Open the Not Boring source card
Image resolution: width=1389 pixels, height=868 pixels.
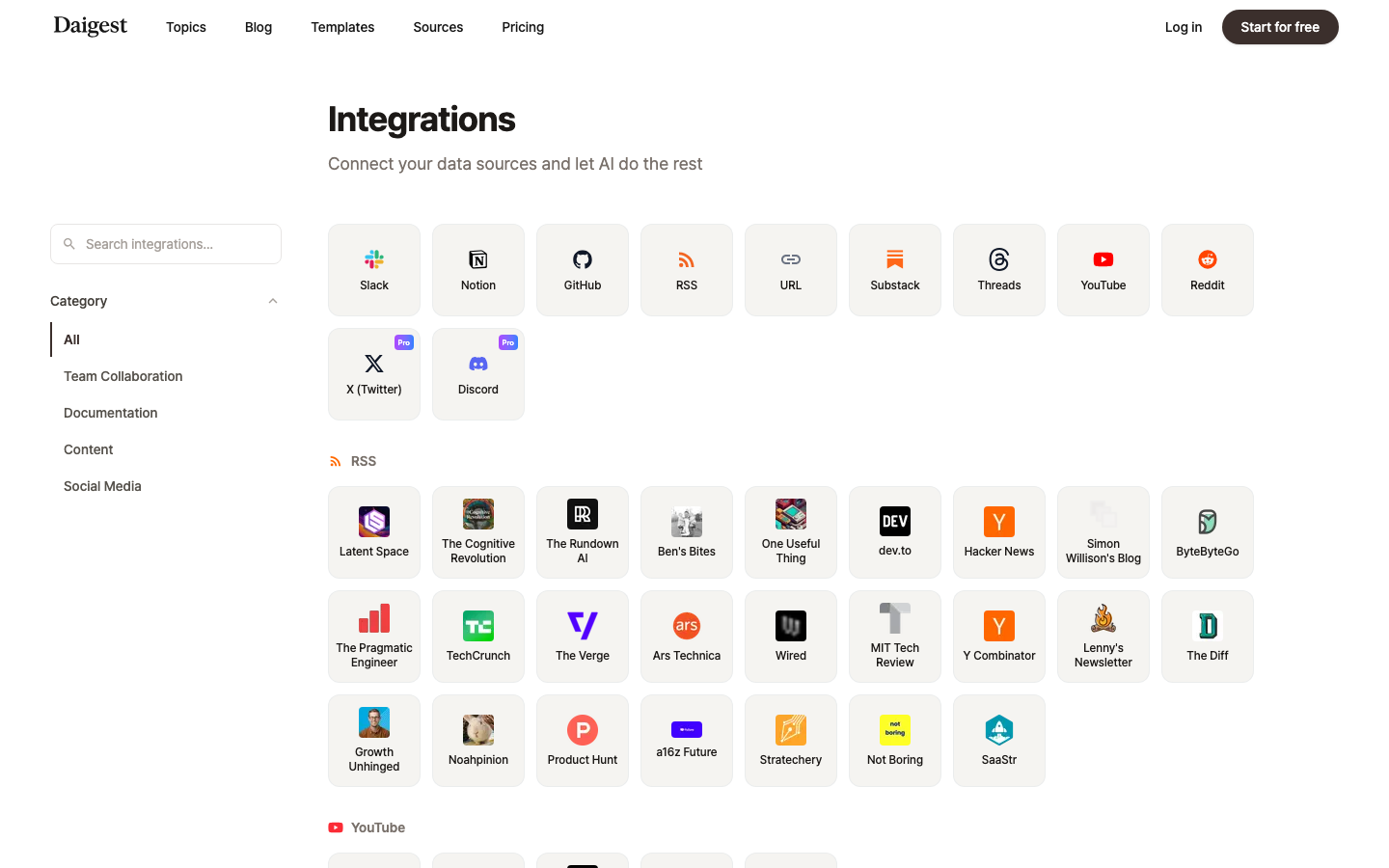895,741
